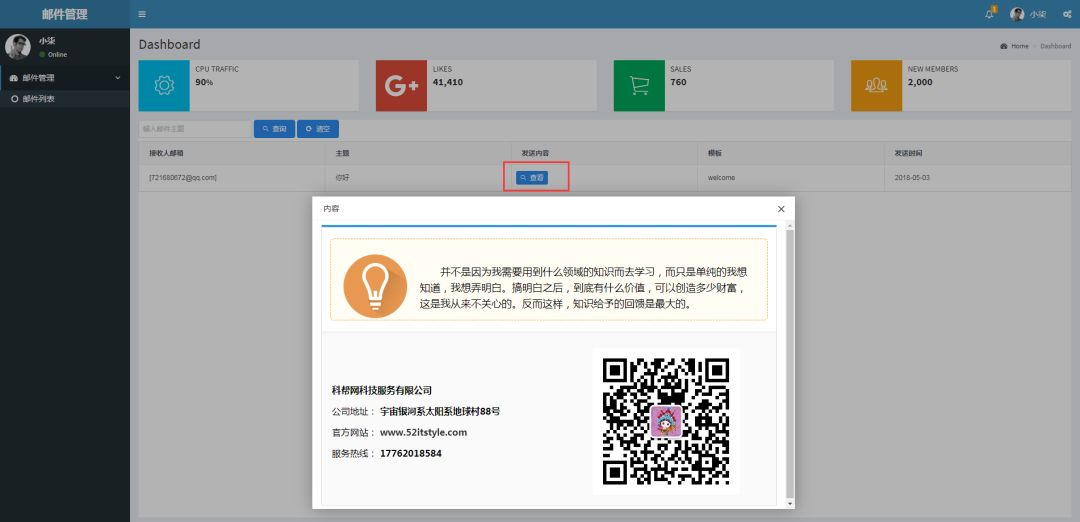The height and width of the screenshot is (522, 1080).
Task: Open the settings gears icon at top right
Action: click(1067, 14)
